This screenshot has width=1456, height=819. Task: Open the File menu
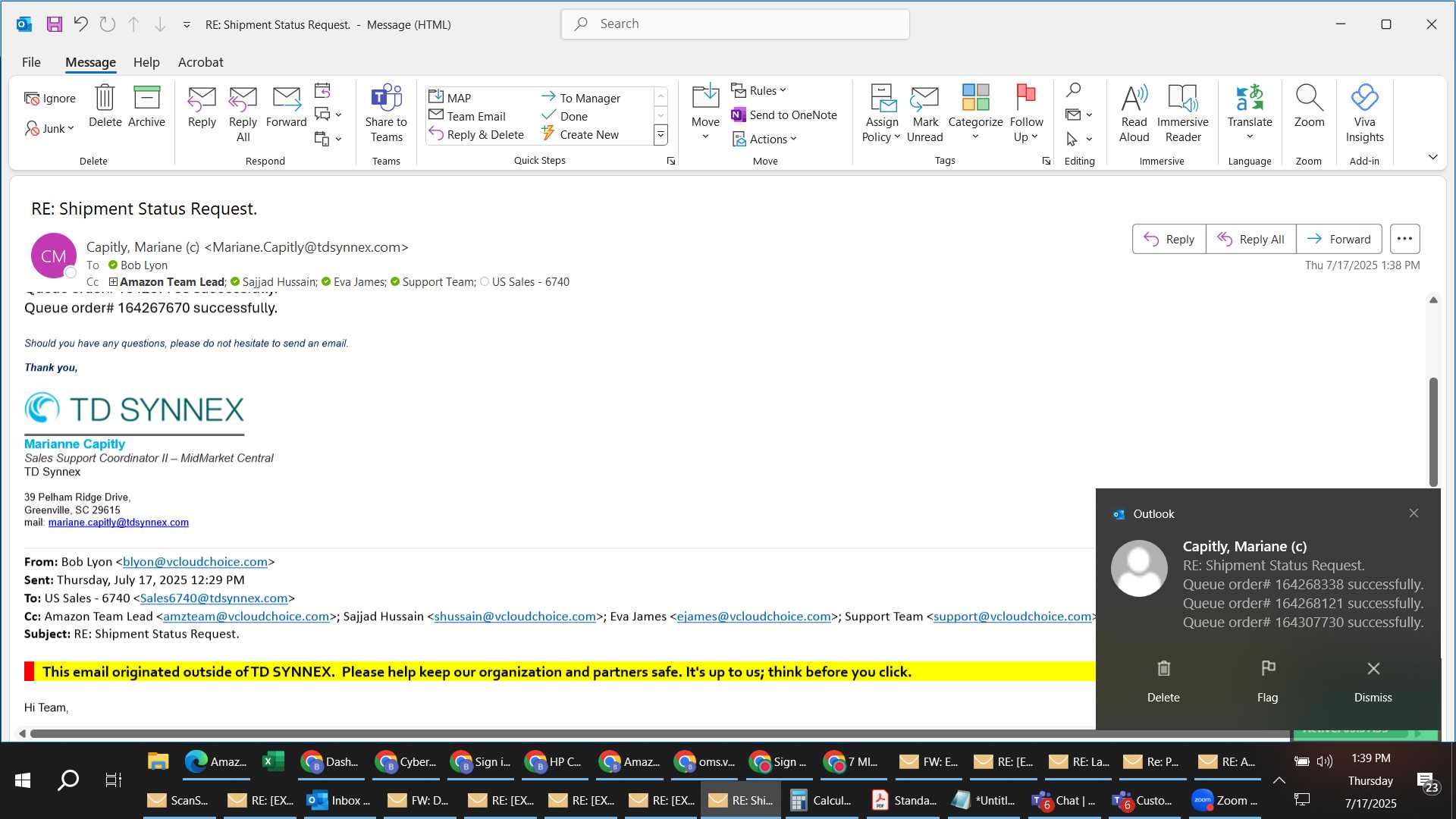point(31,62)
